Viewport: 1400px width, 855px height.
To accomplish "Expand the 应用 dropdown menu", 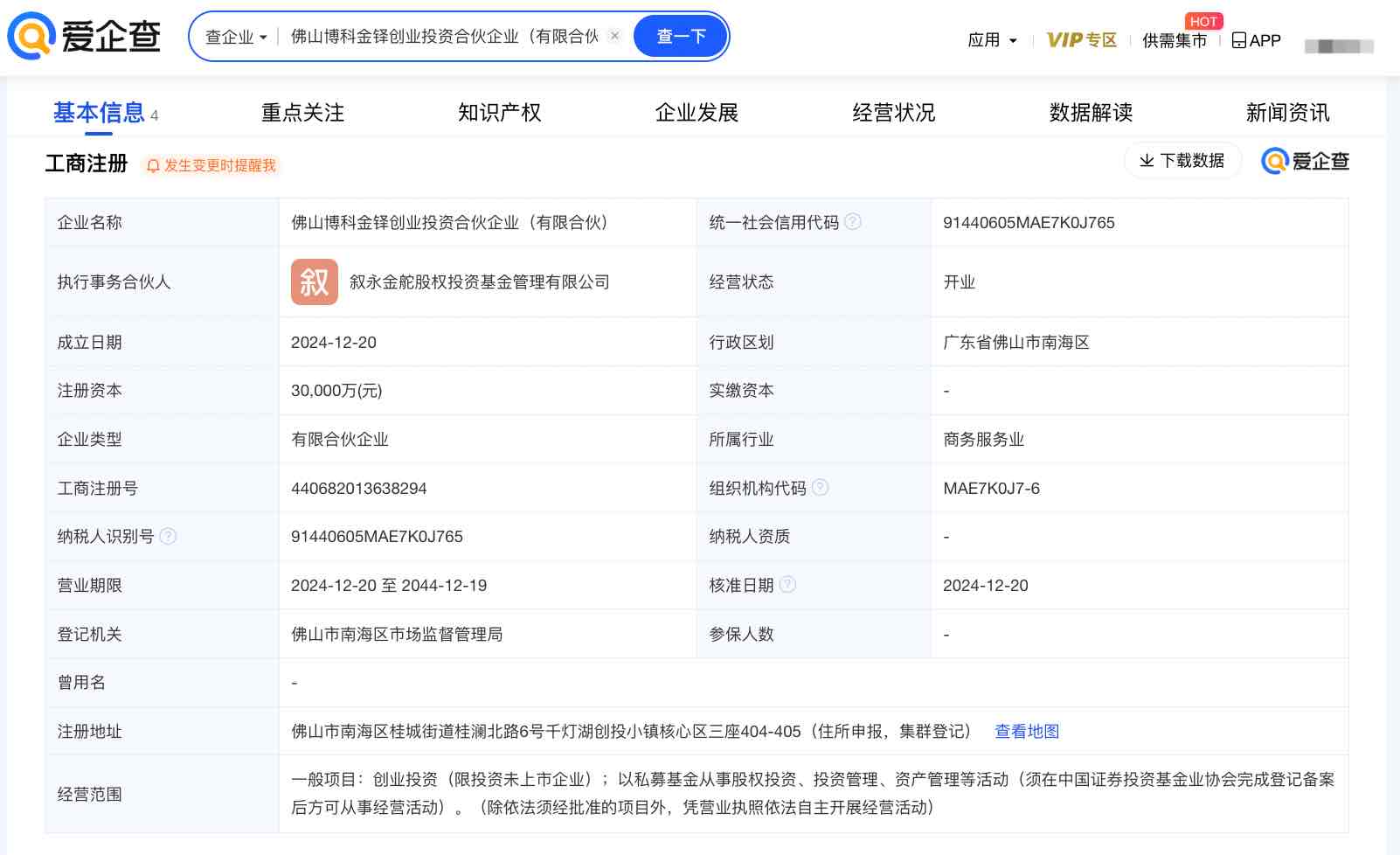I will click(x=992, y=39).
